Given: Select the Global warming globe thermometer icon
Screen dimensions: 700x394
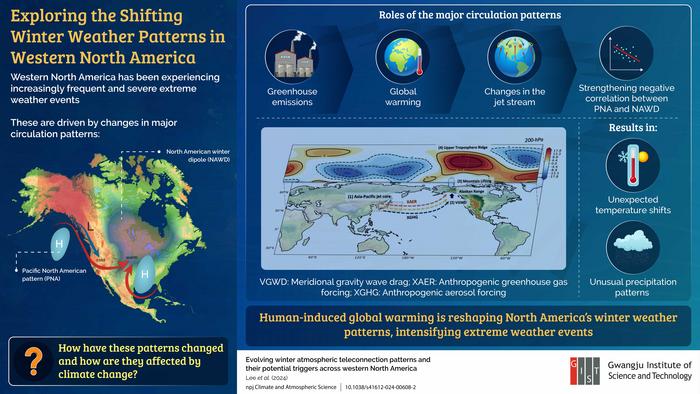Looking at the screenshot, I should 403,57.
